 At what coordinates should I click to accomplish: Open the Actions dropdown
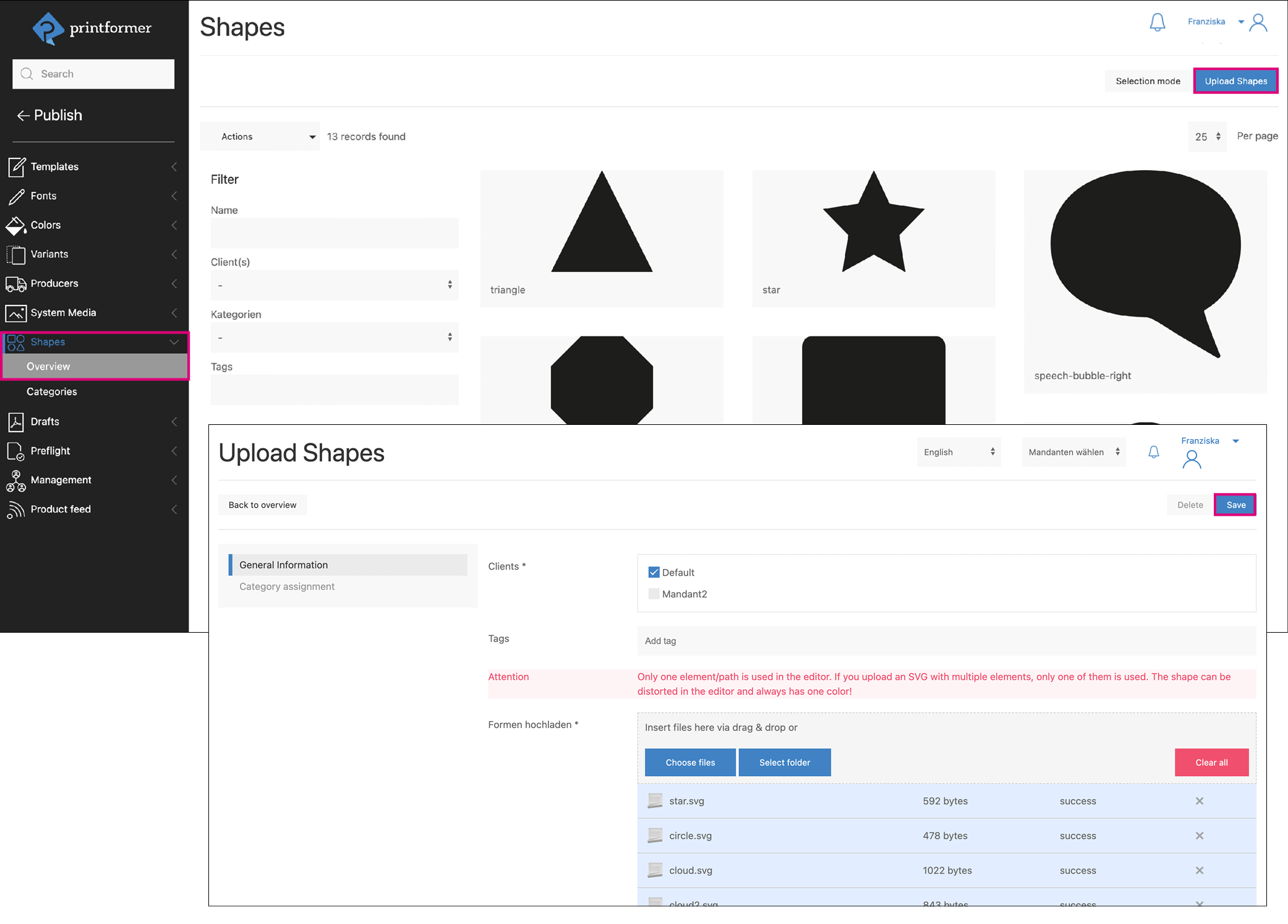[260, 137]
